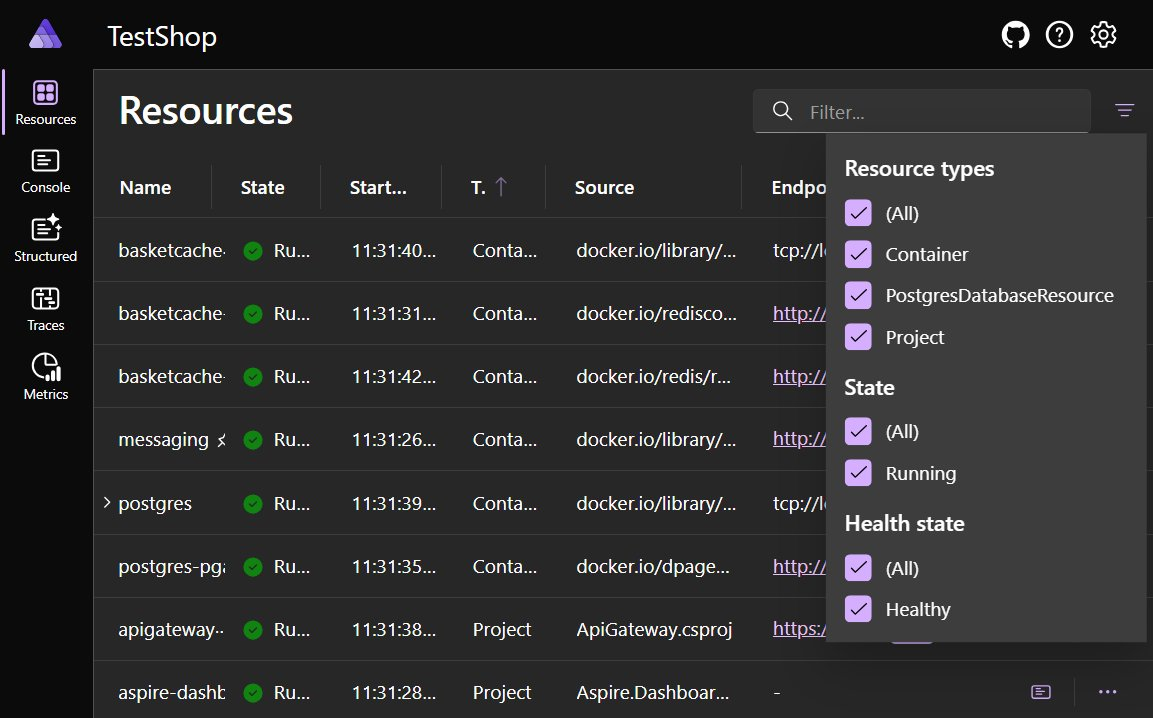The image size is (1153, 718).
Task: Open the dashboard settings gear
Action: [x=1103, y=33]
